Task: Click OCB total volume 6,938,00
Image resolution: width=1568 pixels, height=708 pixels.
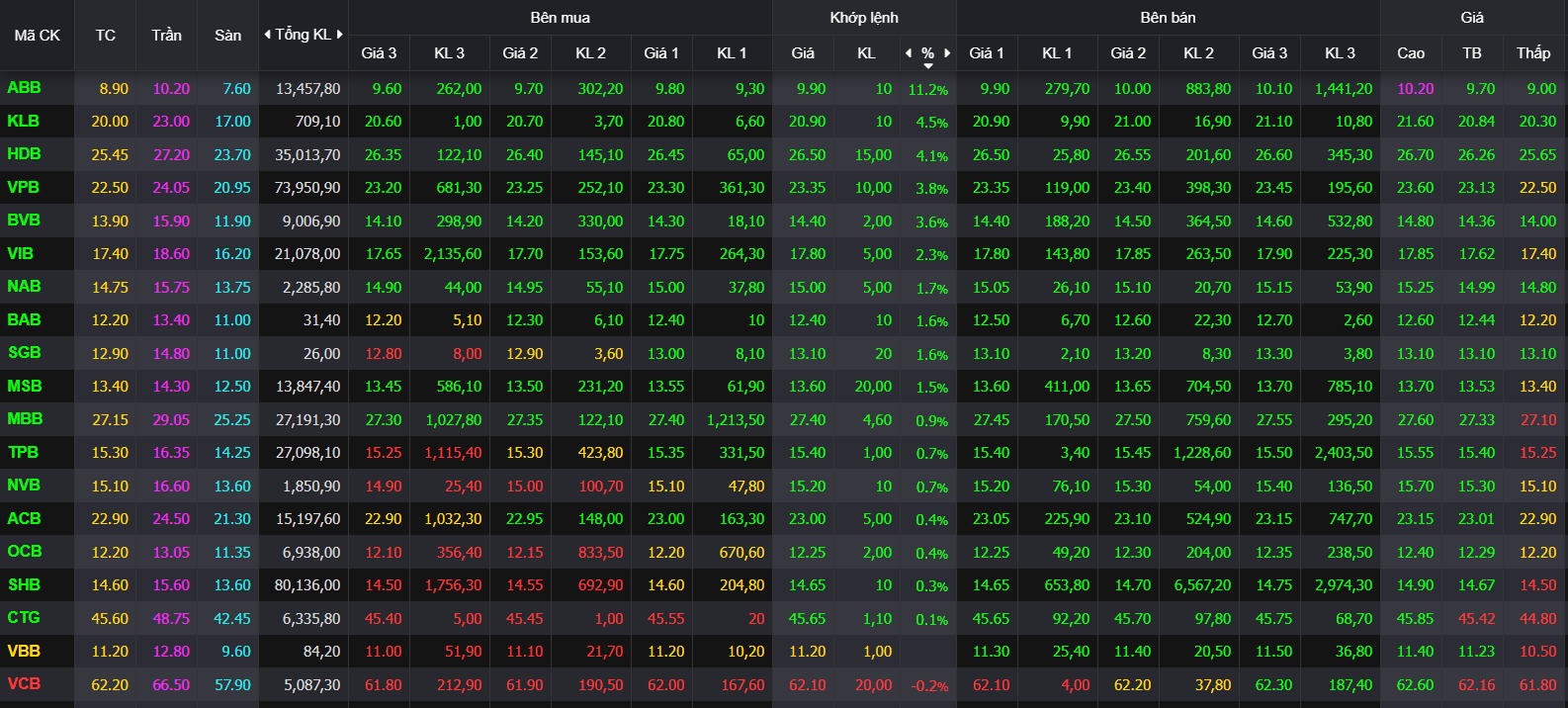Action: tap(311, 553)
